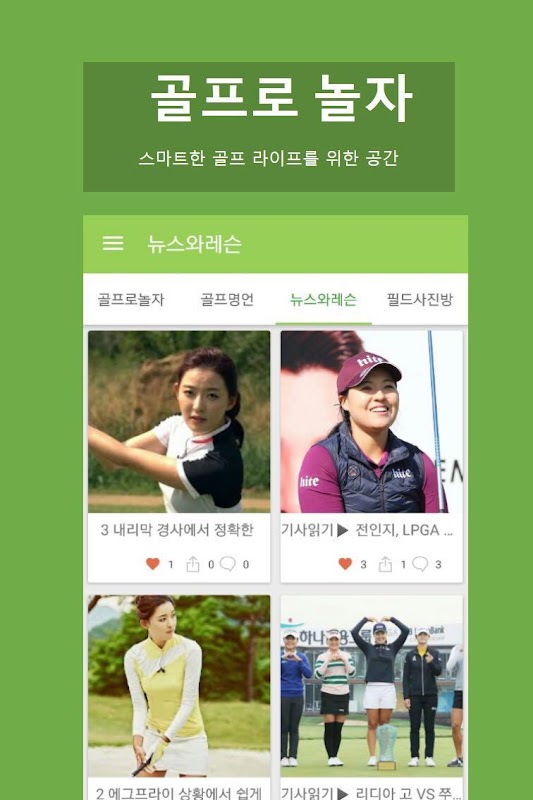533x800 pixels.
Task: Share the 전인지 LPGA article
Action: click(385, 564)
